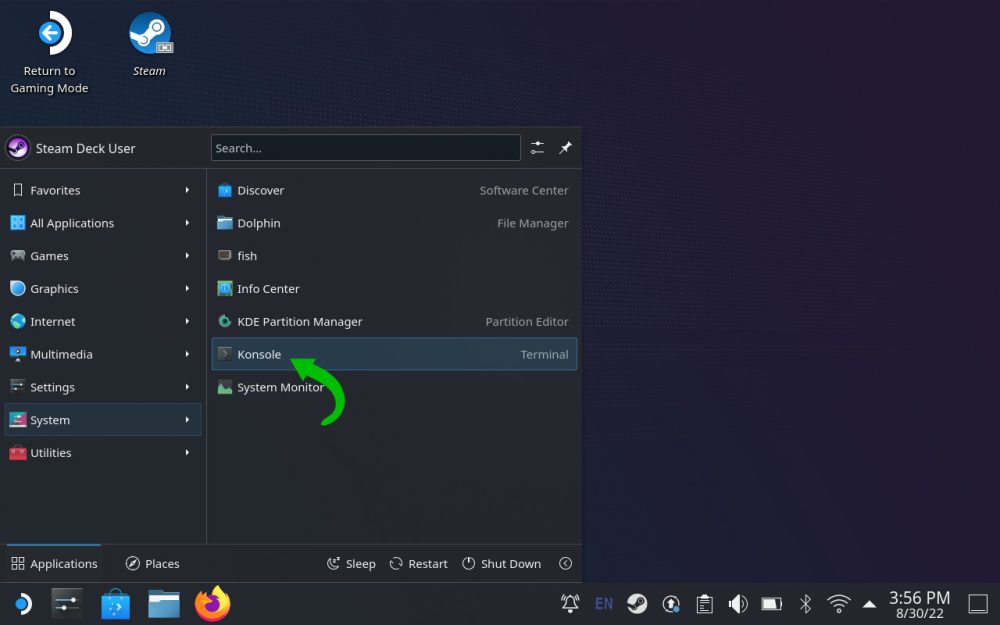Click the application Search field
1000x625 pixels.
[x=365, y=148]
